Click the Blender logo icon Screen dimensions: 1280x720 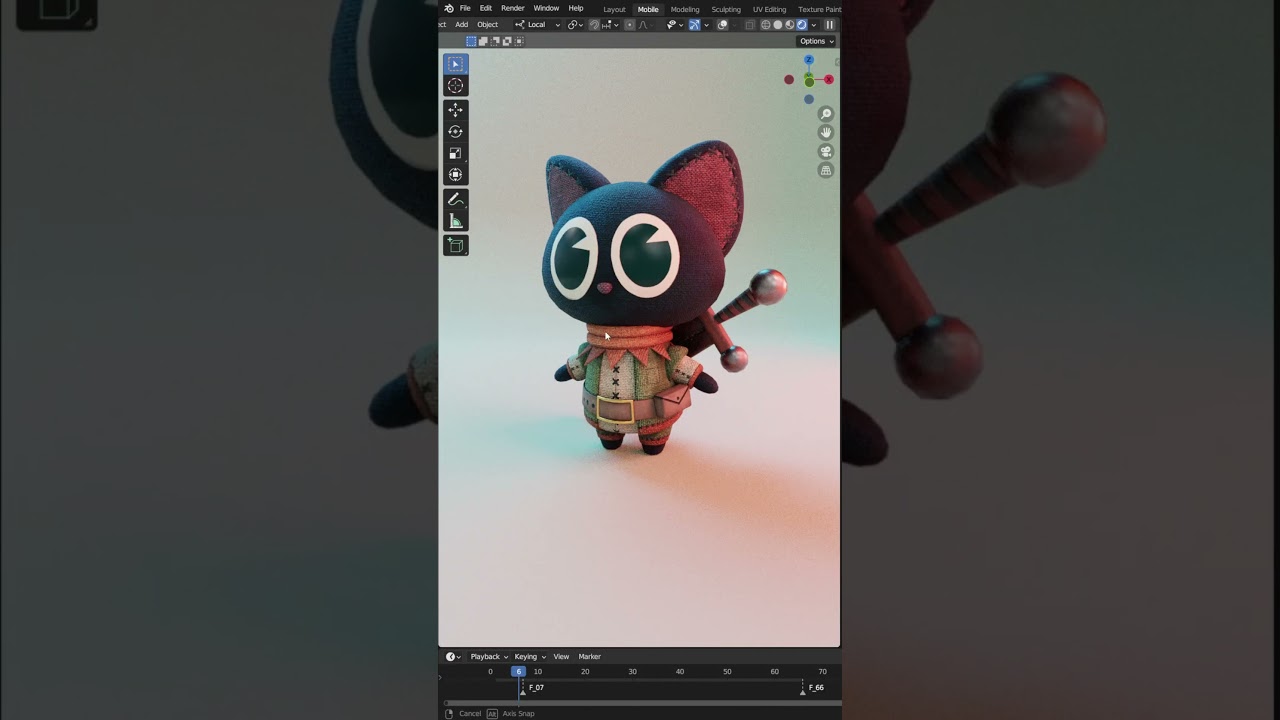[x=449, y=8]
